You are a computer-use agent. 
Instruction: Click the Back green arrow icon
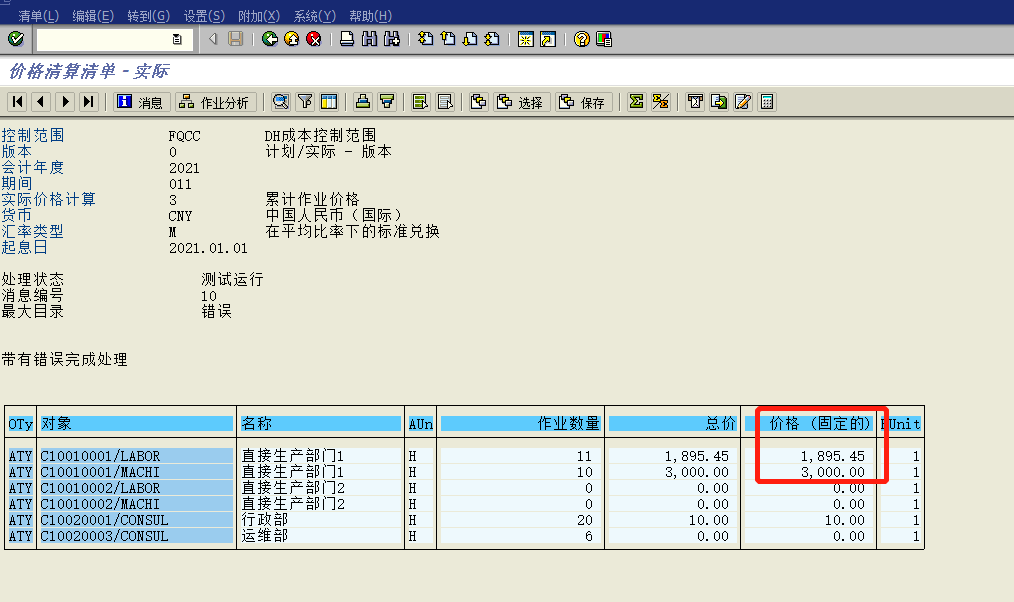(x=270, y=39)
